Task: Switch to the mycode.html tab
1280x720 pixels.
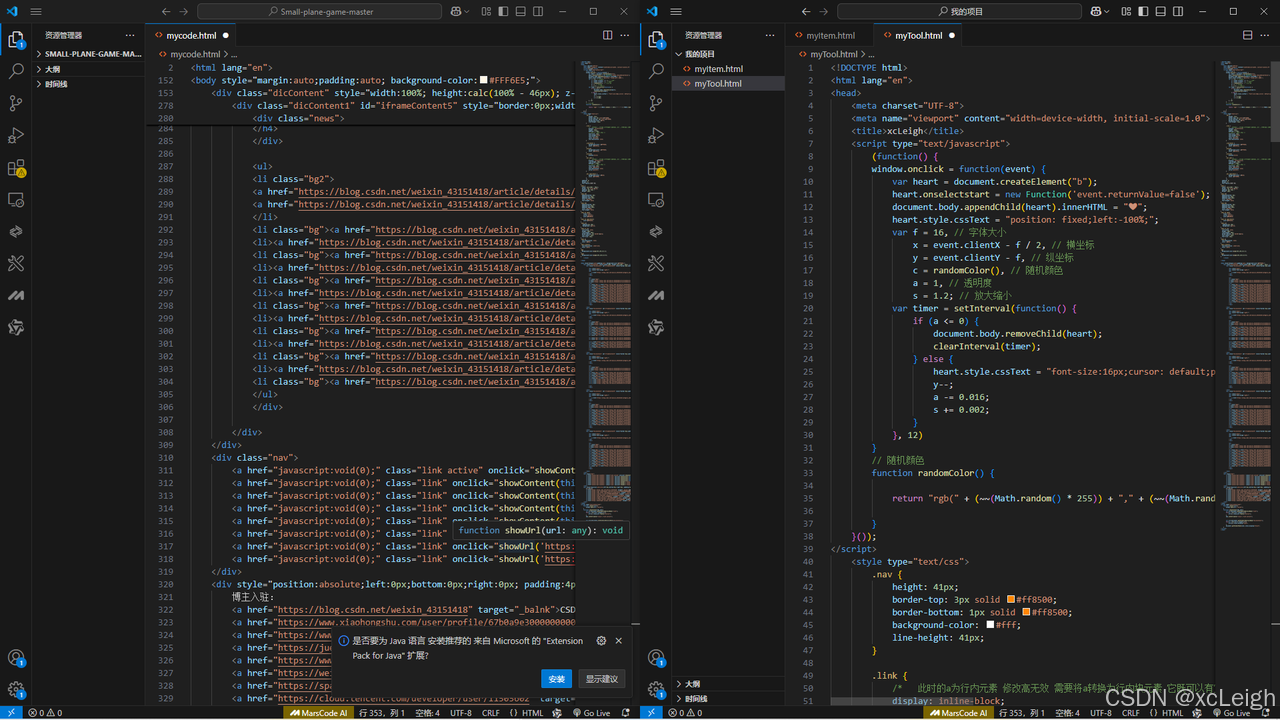Action: (191, 35)
